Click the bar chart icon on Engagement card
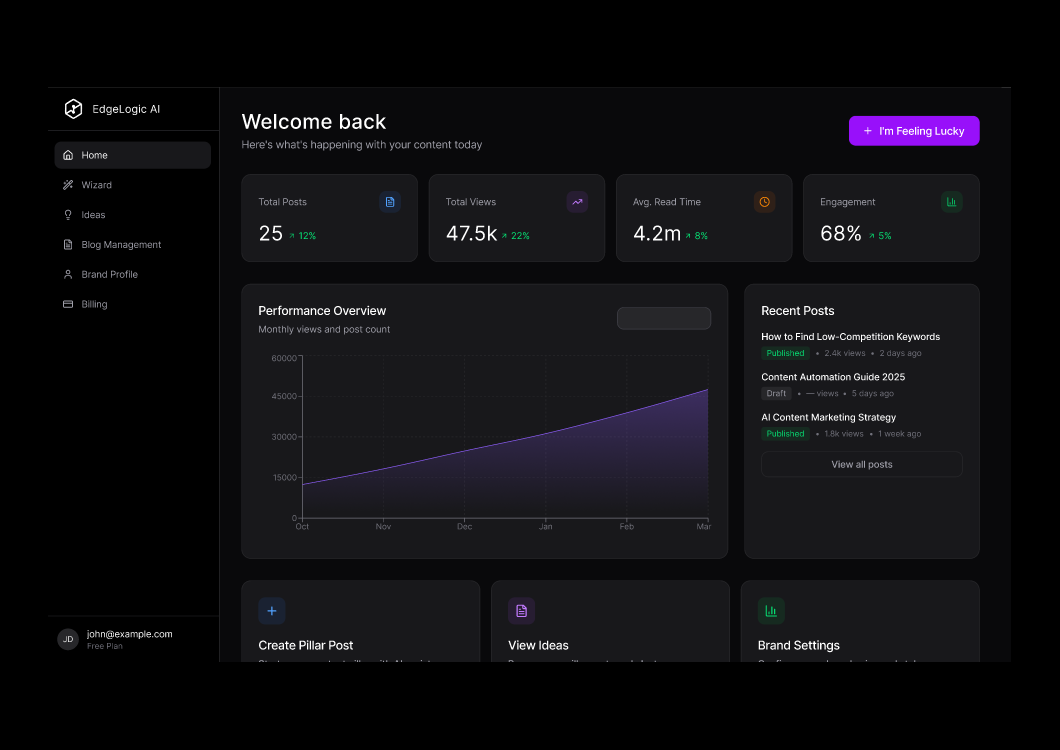This screenshot has width=1060, height=750. tap(951, 202)
